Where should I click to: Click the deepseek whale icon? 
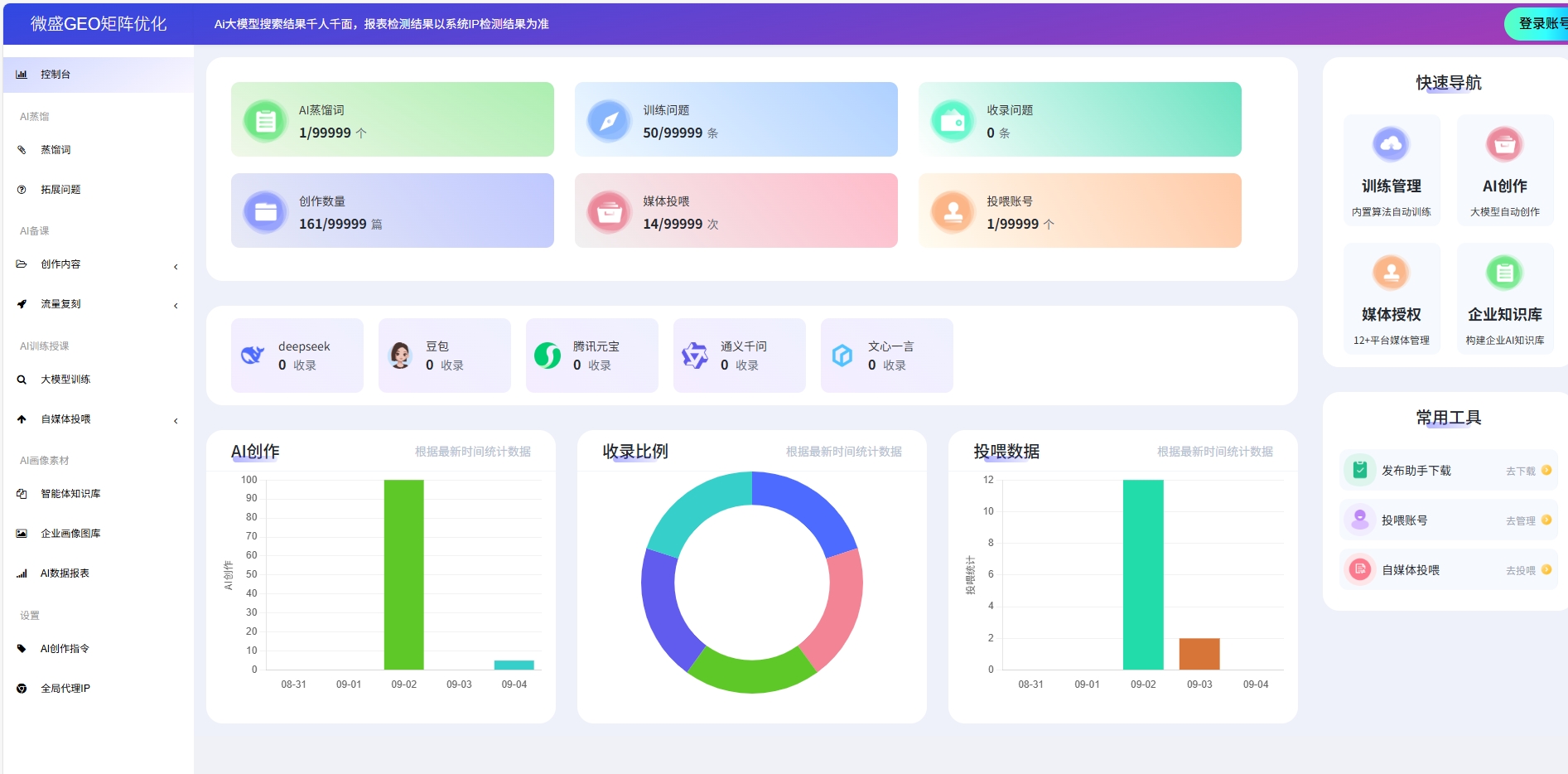pyautogui.click(x=253, y=356)
